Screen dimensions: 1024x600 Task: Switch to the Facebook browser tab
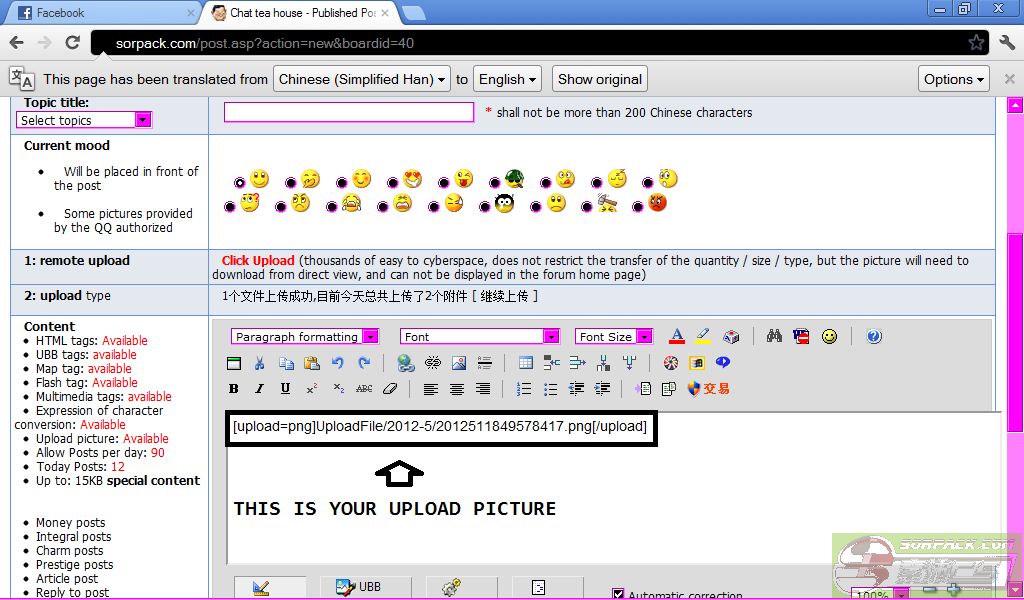(100, 13)
